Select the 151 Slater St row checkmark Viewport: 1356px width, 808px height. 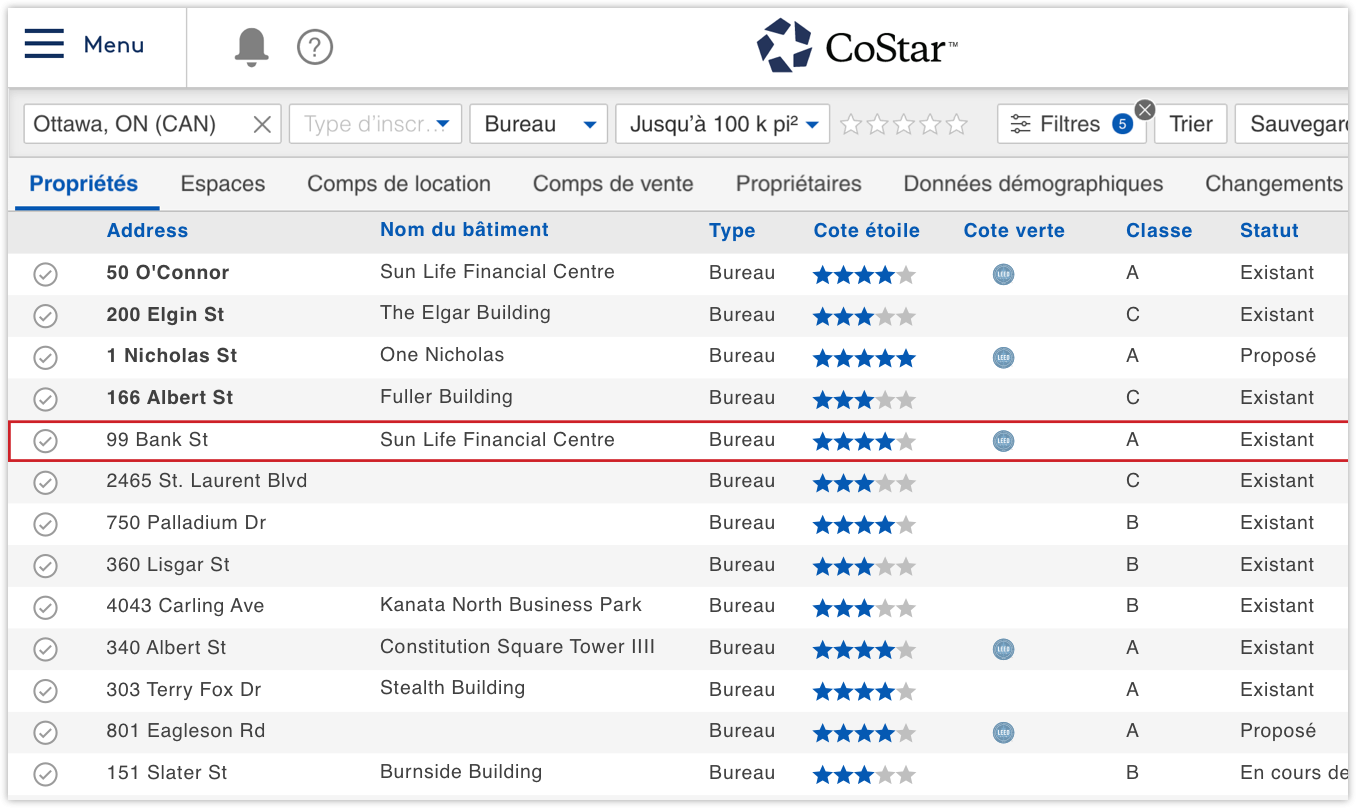(45, 774)
